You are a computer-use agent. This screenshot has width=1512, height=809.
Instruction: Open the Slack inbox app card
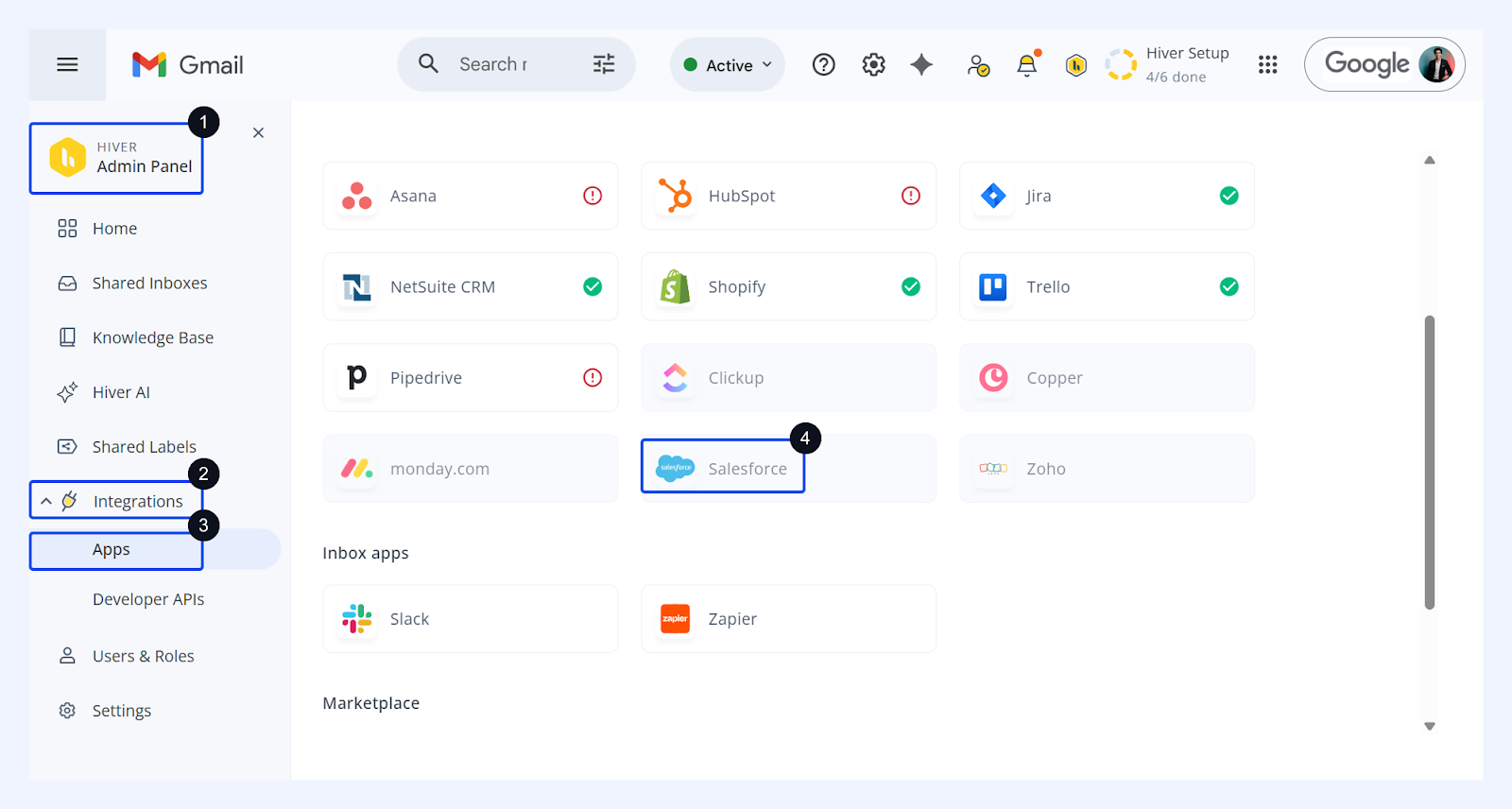tap(471, 619)
